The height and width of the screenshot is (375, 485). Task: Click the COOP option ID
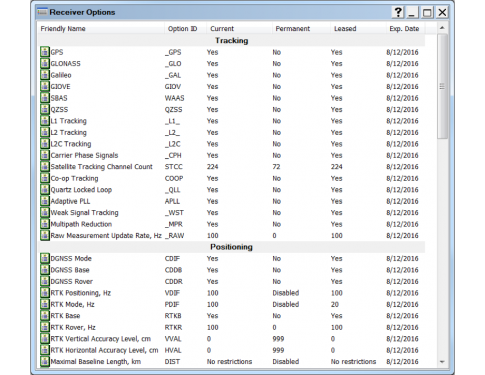click(174, 178)
